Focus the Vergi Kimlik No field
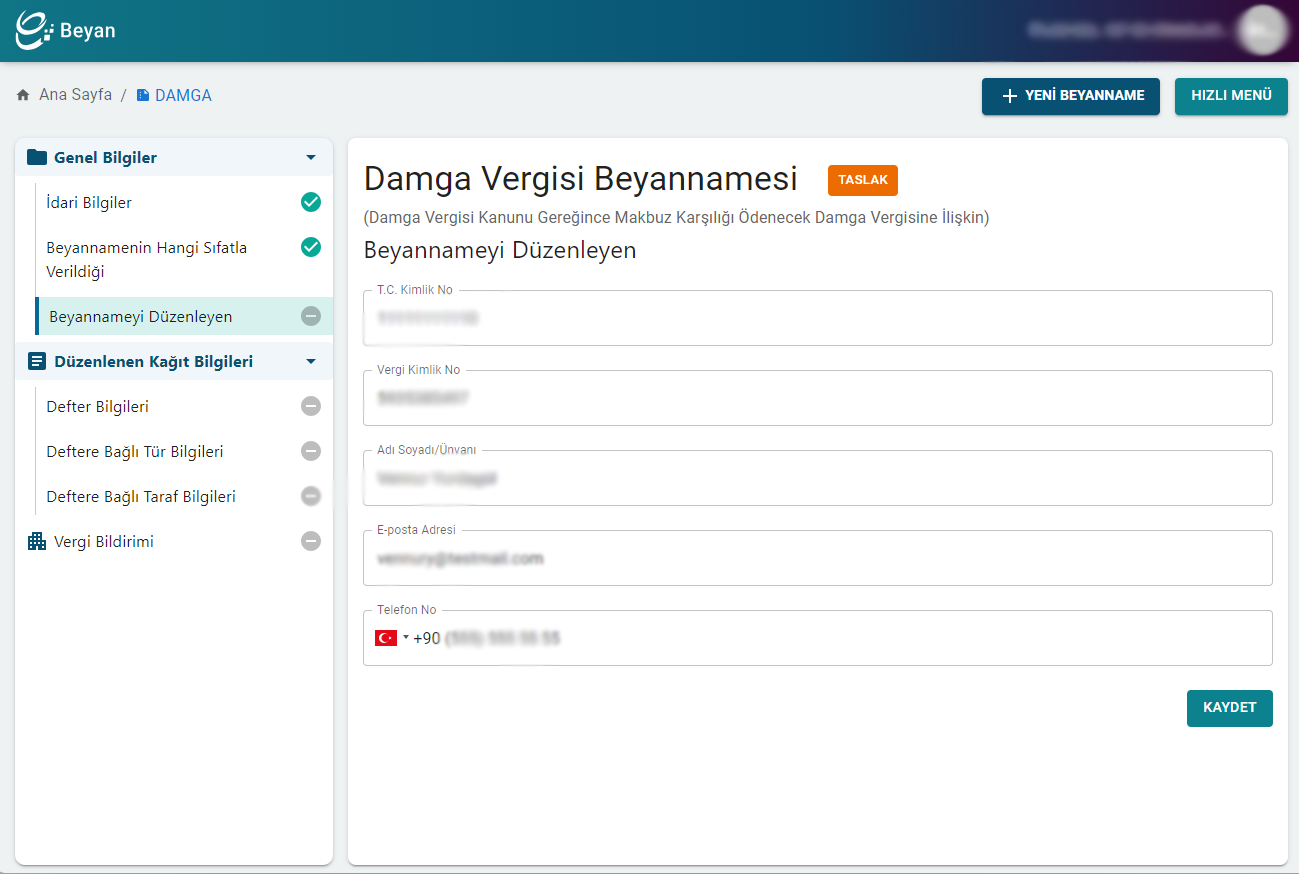The image size is (1299, 874). 818,398
